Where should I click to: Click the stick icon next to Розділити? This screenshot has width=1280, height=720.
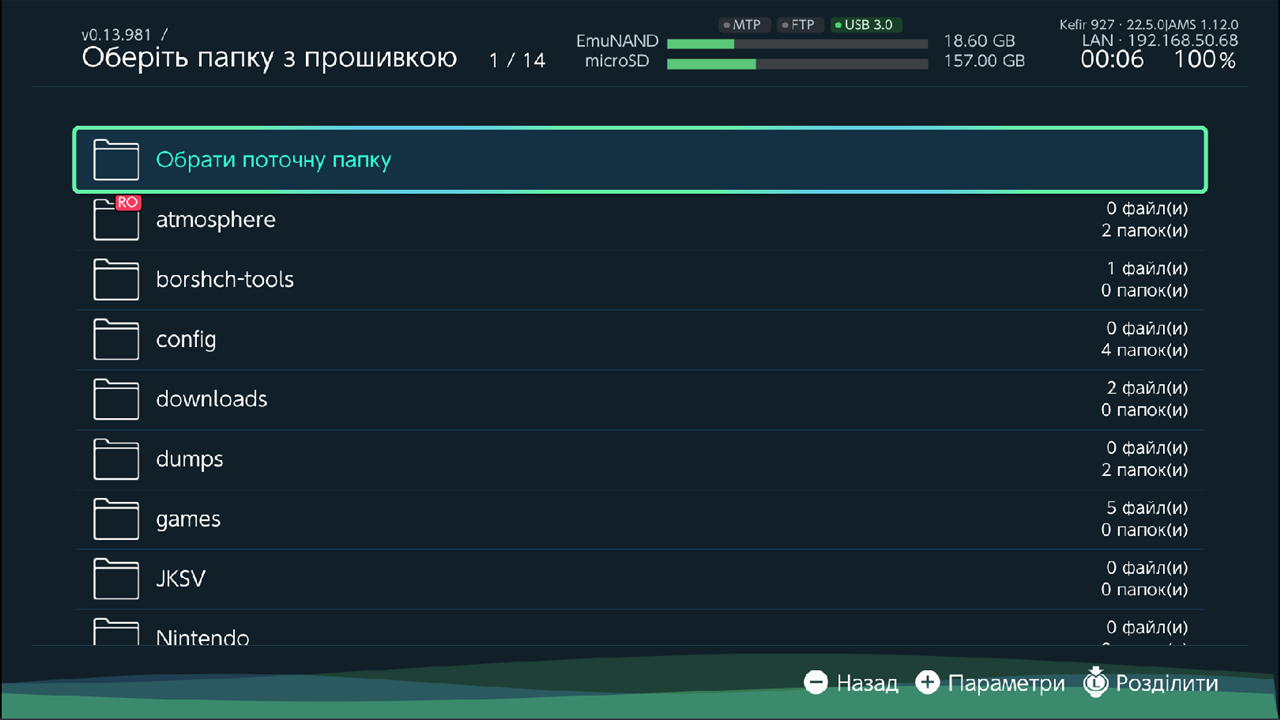(1096, 682)
